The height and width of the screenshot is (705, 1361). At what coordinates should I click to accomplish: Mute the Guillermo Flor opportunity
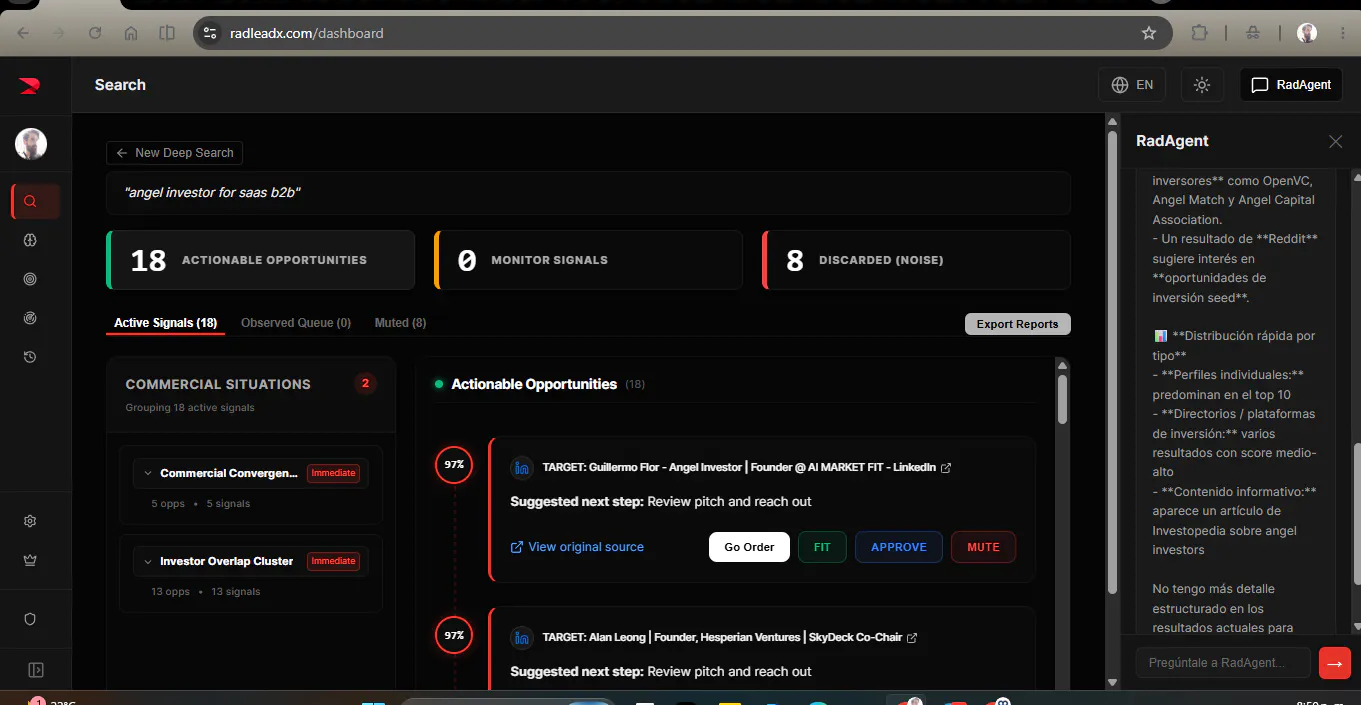point(983,547)
